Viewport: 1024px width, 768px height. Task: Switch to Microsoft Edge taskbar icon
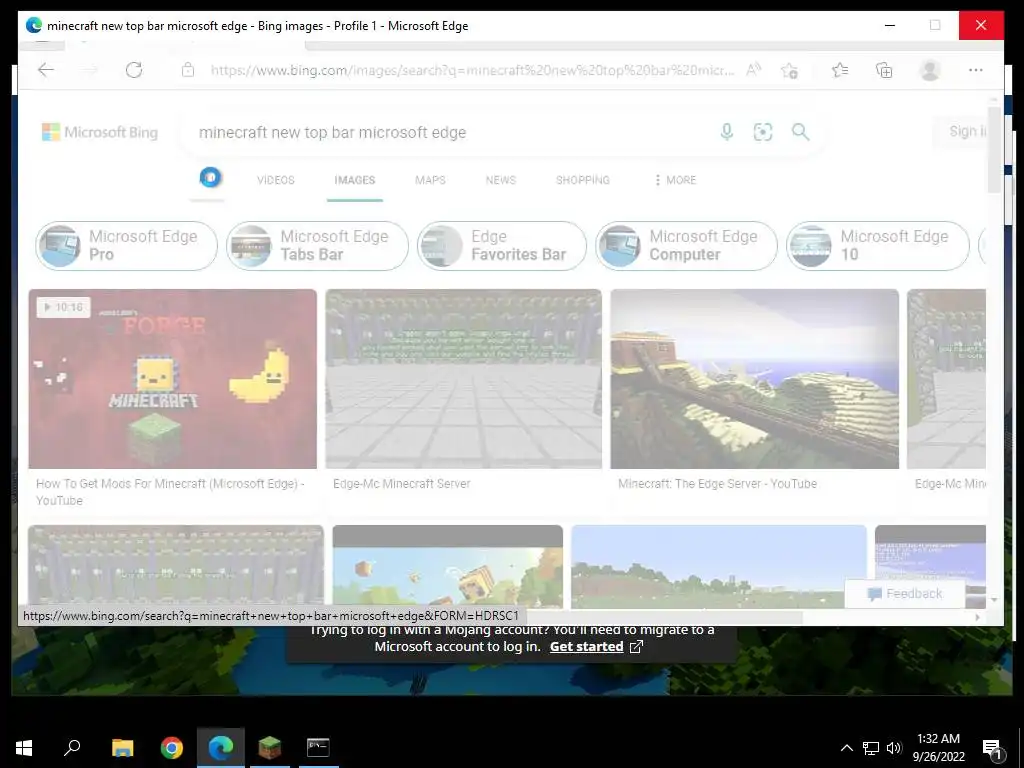tap(221, 748)
